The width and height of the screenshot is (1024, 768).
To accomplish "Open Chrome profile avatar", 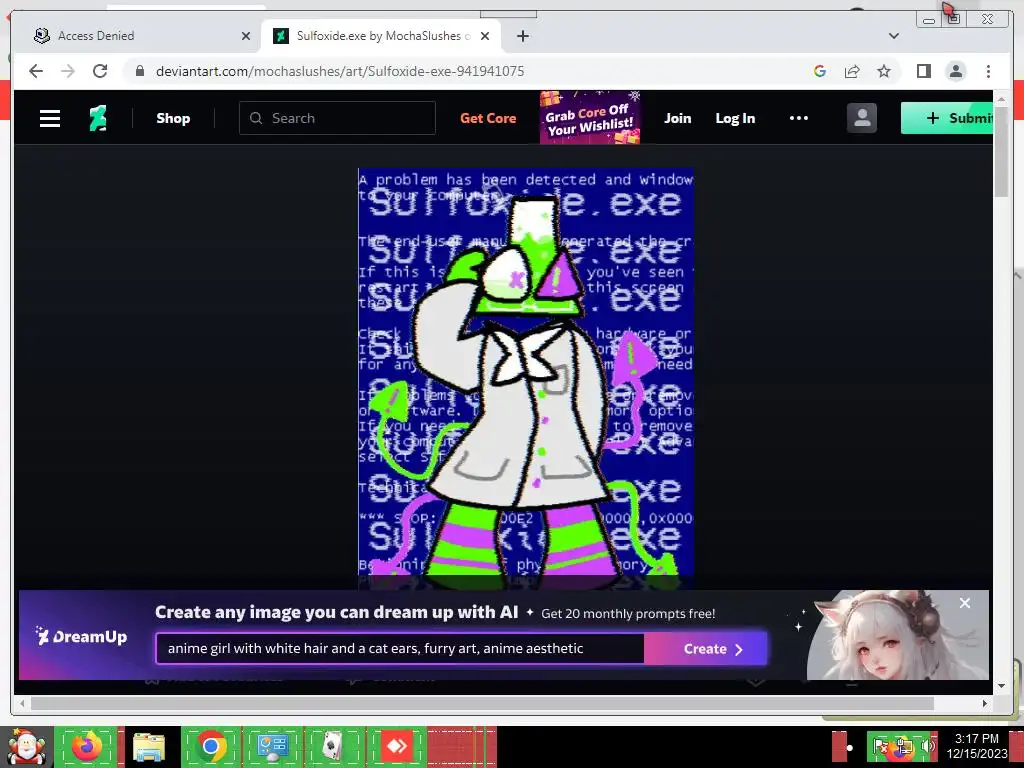I will [x=955, y=71].
